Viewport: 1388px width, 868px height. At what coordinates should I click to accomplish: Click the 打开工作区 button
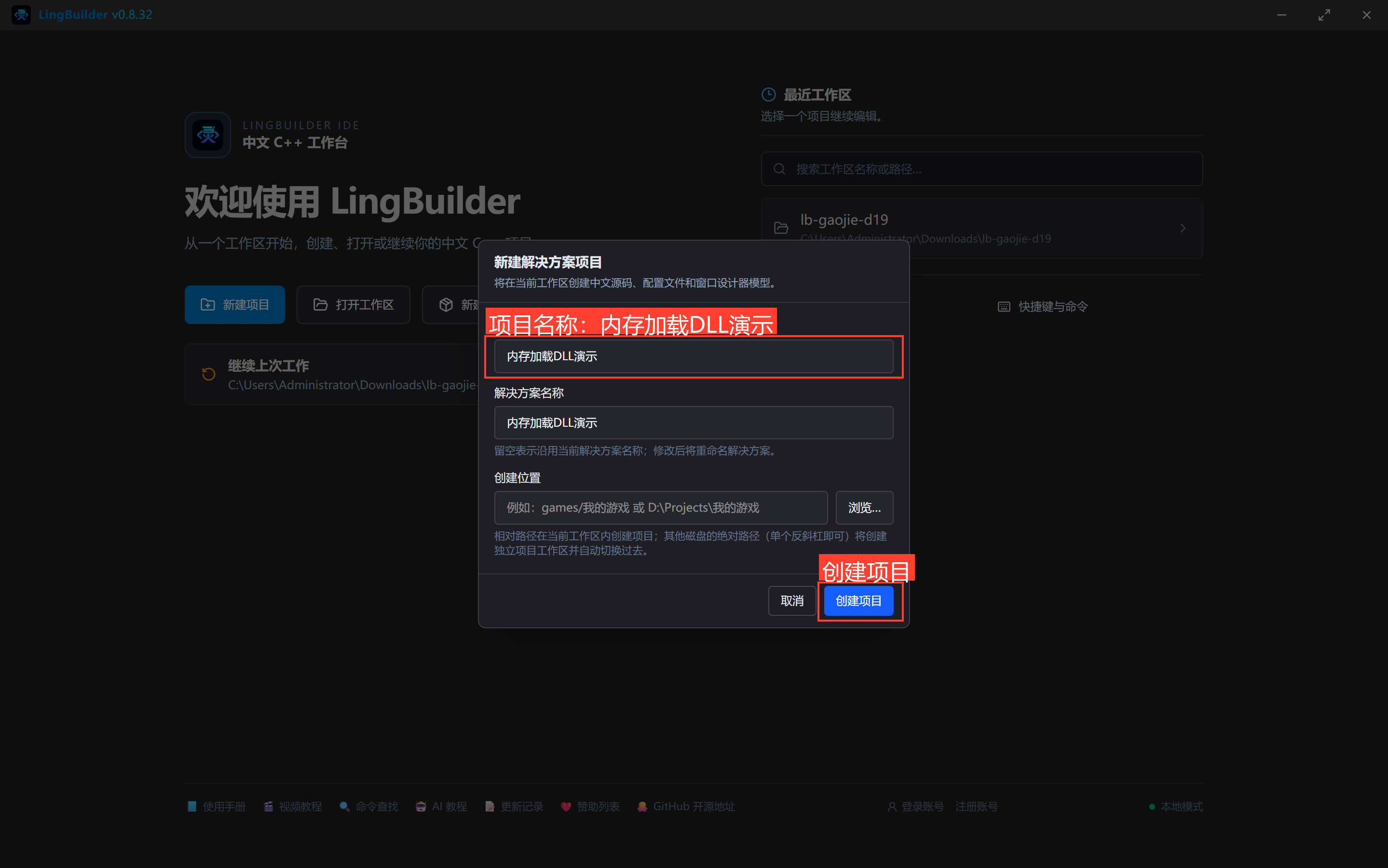pos(353,305)
